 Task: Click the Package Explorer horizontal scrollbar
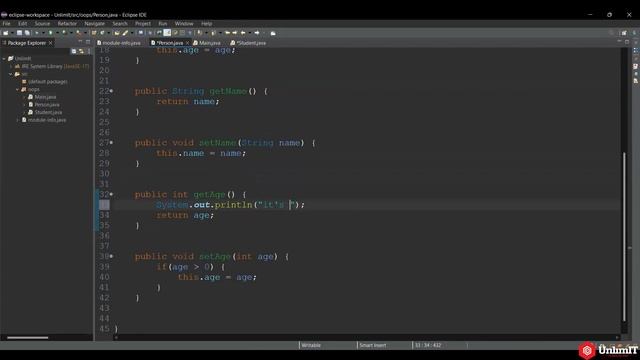(27, 338)
